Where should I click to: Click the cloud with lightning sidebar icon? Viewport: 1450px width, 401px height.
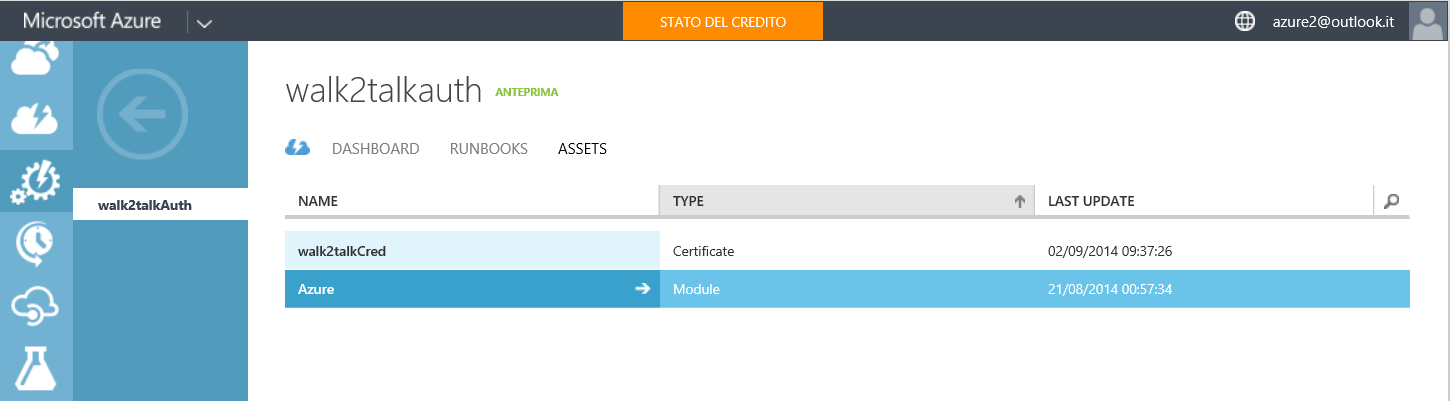tap(36, 119)
